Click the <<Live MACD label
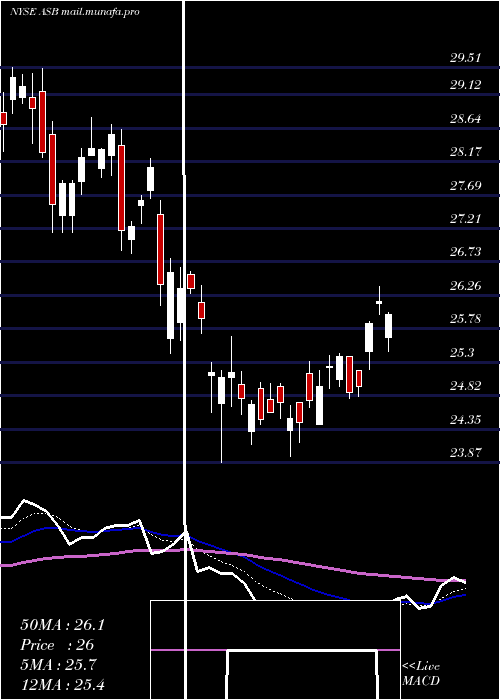The width and height of the screenshot is (500, 700). 421,674
